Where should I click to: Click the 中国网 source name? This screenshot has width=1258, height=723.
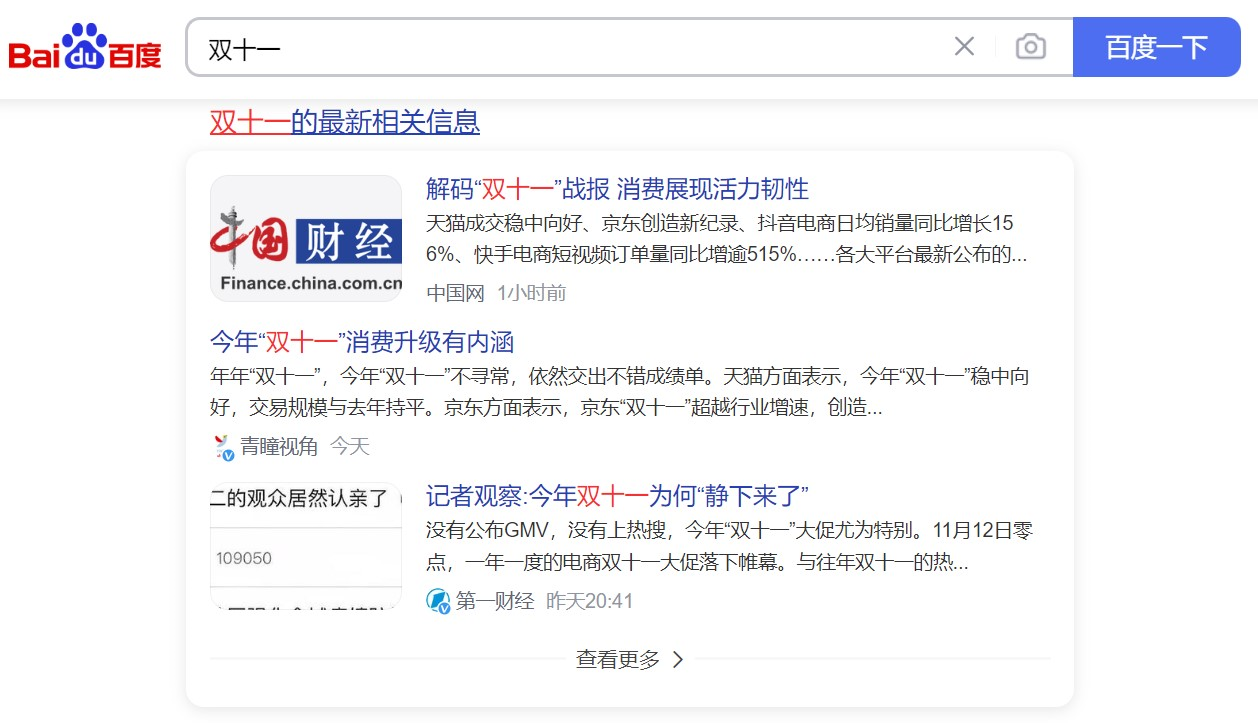pyautogui.click(x=455, y=293)
